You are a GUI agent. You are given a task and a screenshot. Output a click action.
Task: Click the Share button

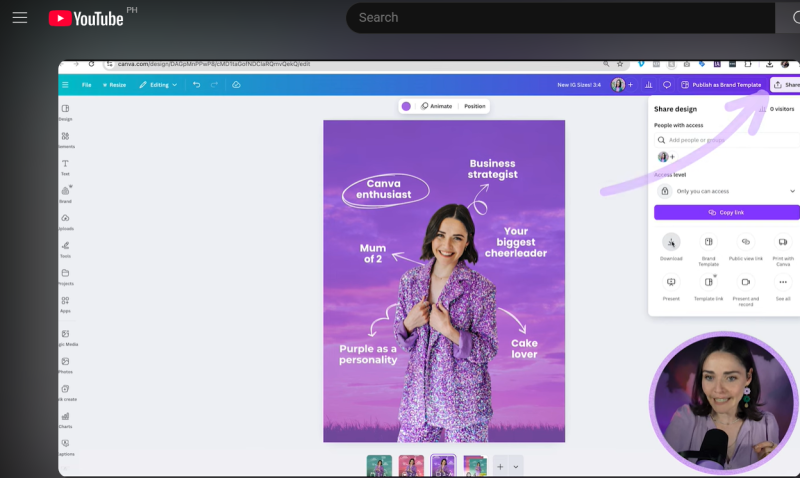point(786,85)
